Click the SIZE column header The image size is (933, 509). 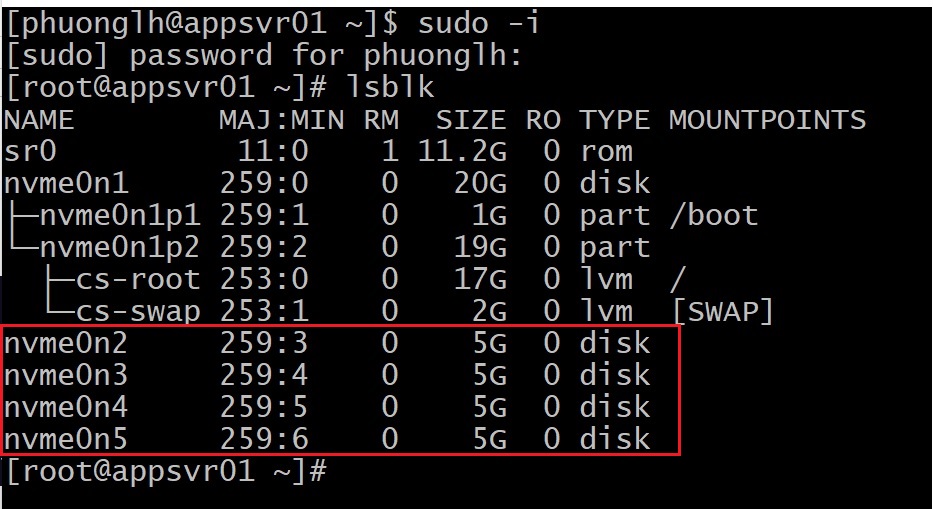(x=470, y=120)
